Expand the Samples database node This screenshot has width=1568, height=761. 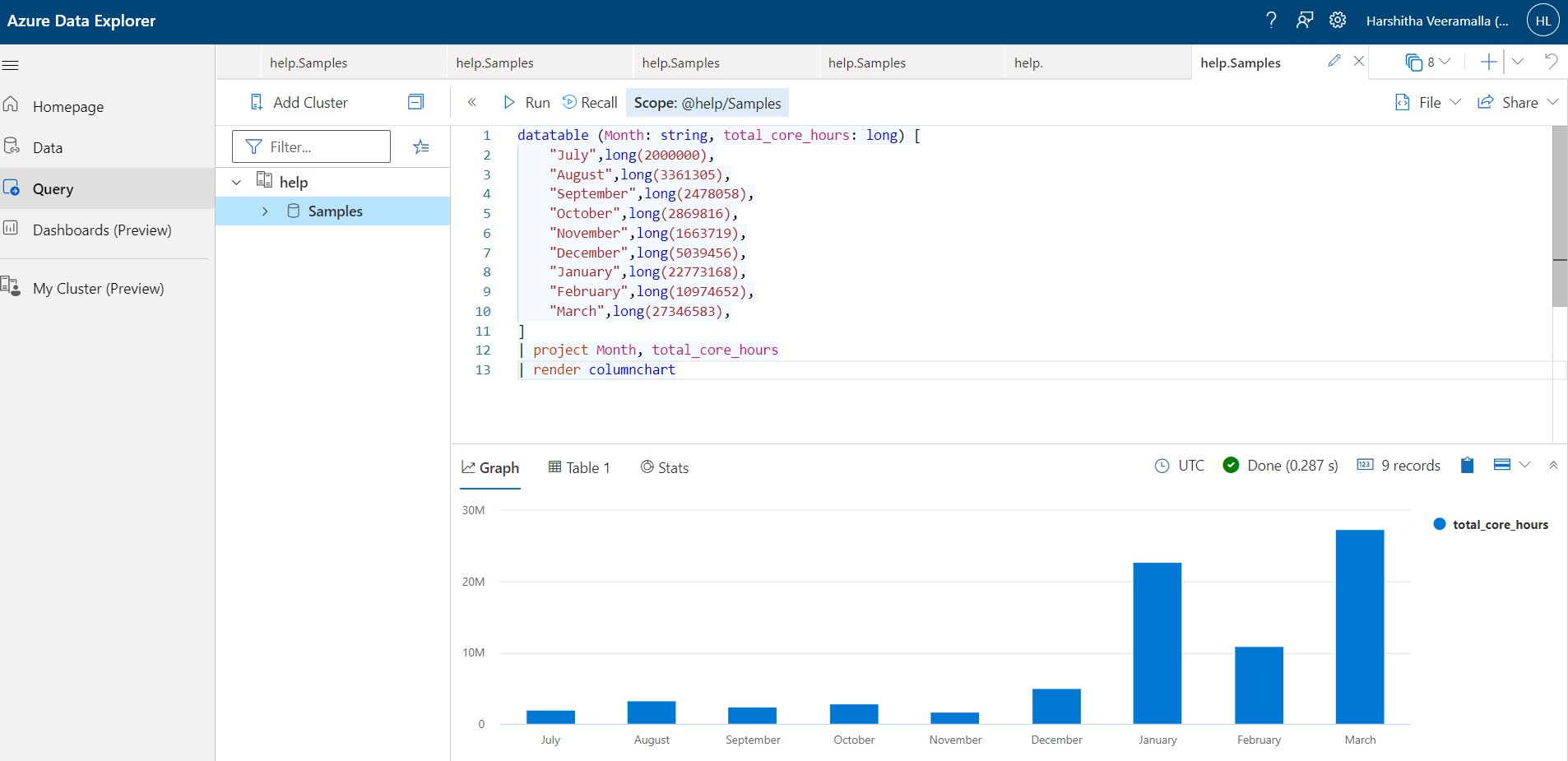[x=265, y=211]
